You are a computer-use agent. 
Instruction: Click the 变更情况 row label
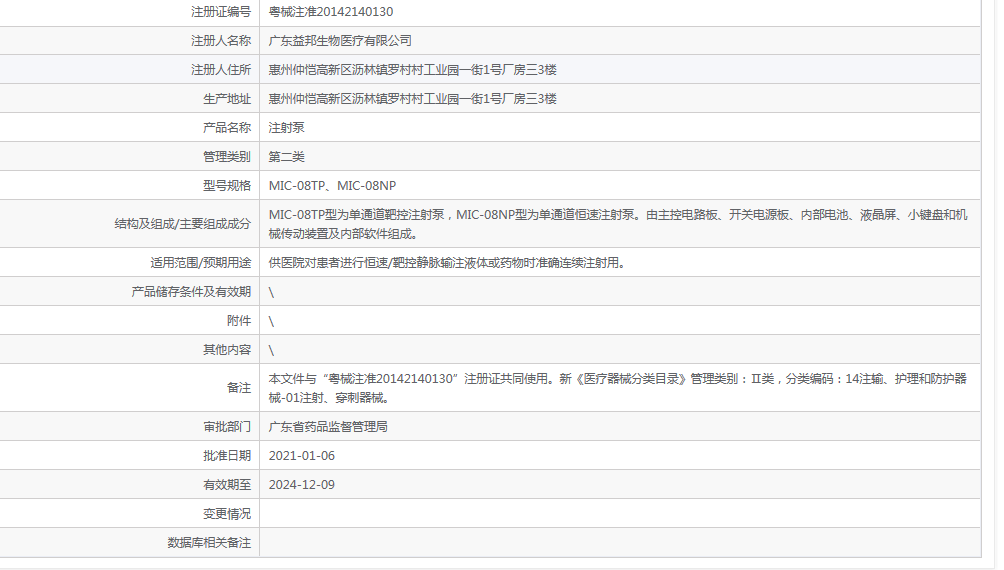tap(227, 514)
